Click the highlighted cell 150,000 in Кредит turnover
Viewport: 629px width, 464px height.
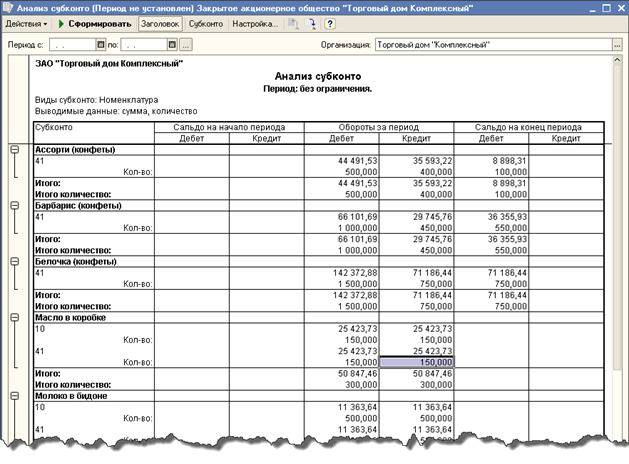click(x=416, y=362)
